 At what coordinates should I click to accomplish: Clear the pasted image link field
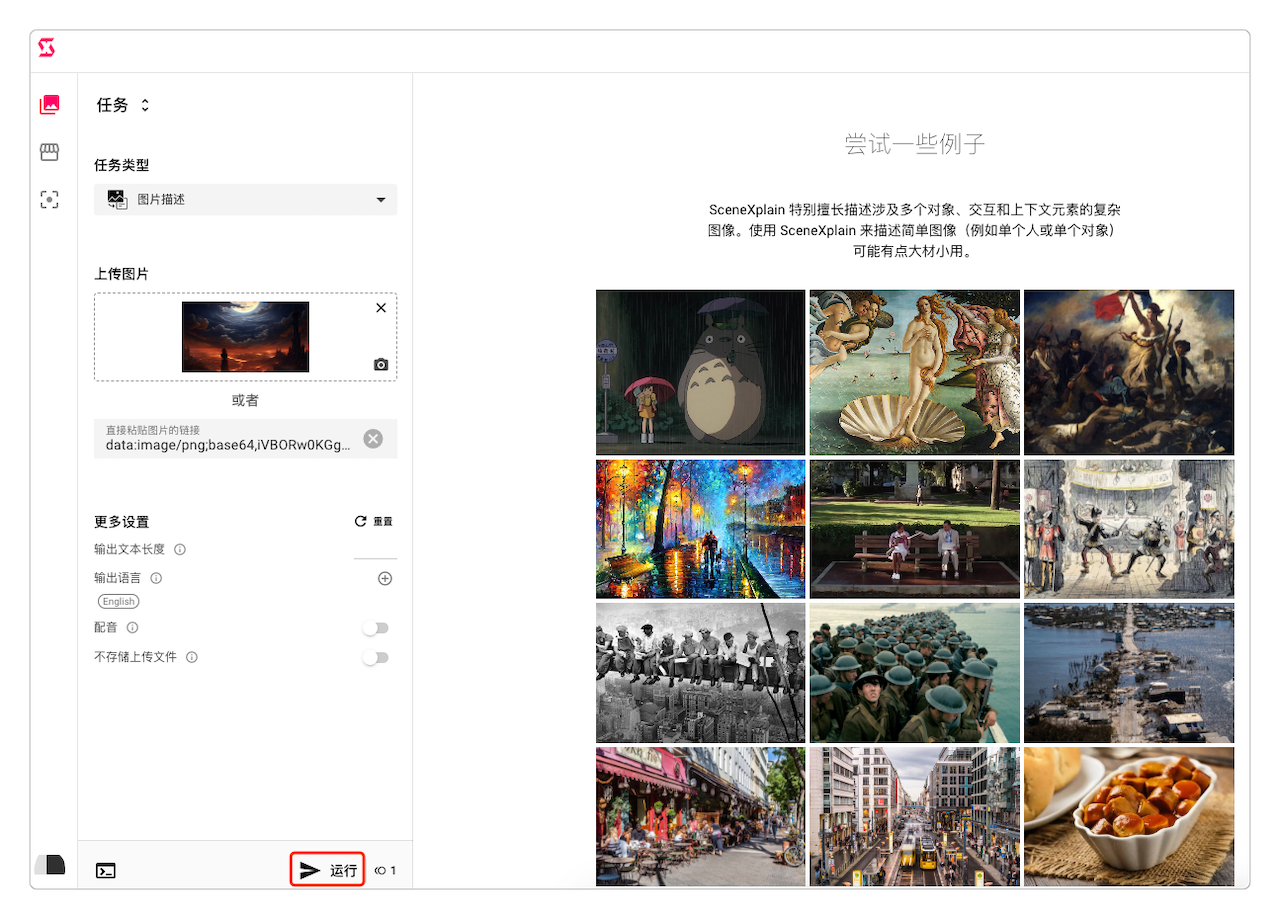click(373, 438)
